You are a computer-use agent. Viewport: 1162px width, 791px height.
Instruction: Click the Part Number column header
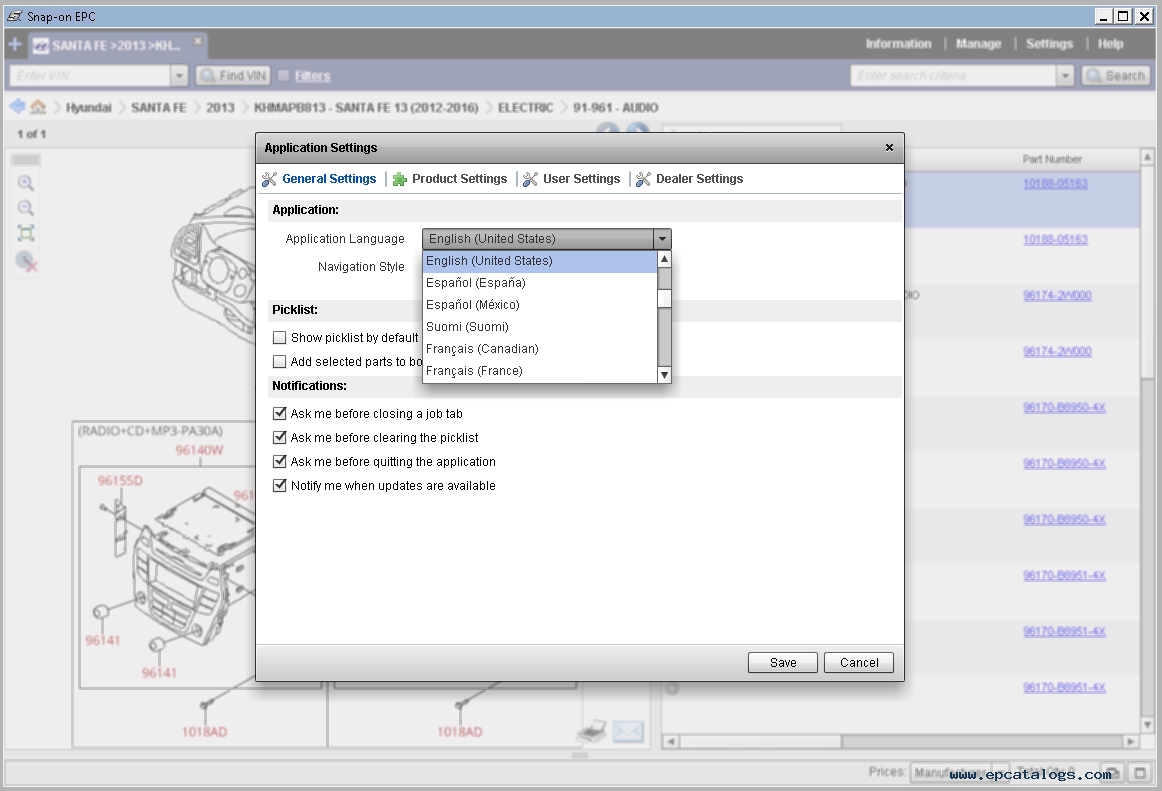[x=1052, y=159]
